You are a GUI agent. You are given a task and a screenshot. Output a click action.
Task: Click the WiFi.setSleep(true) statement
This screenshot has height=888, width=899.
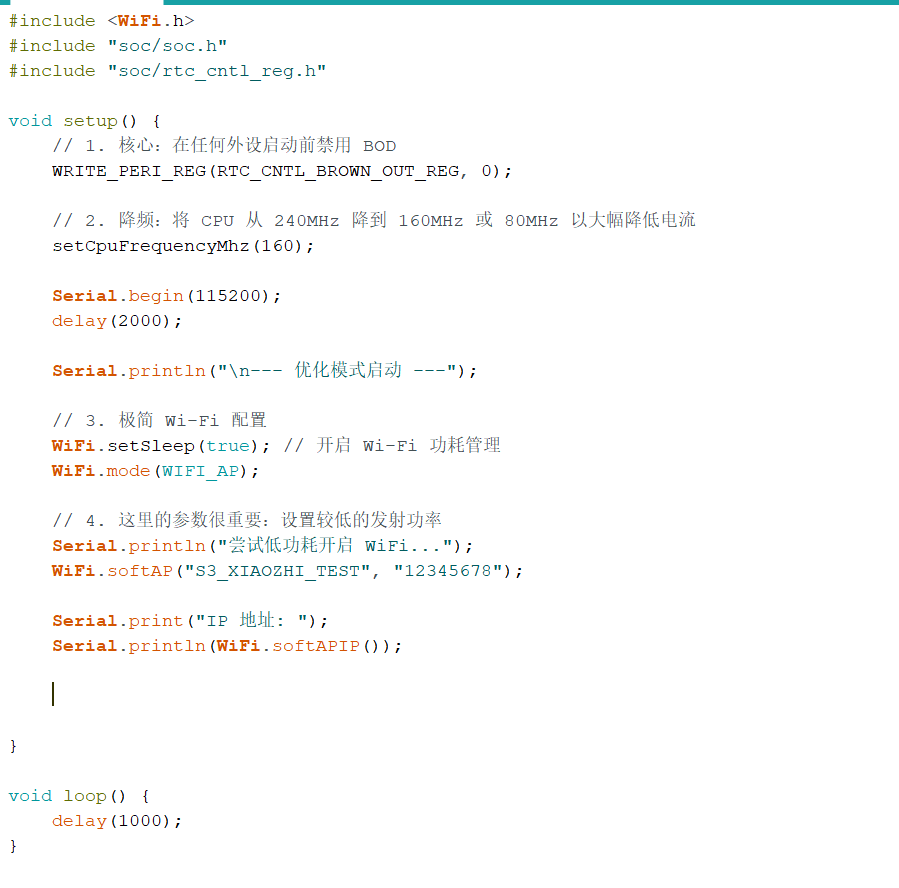pos(161,446)
